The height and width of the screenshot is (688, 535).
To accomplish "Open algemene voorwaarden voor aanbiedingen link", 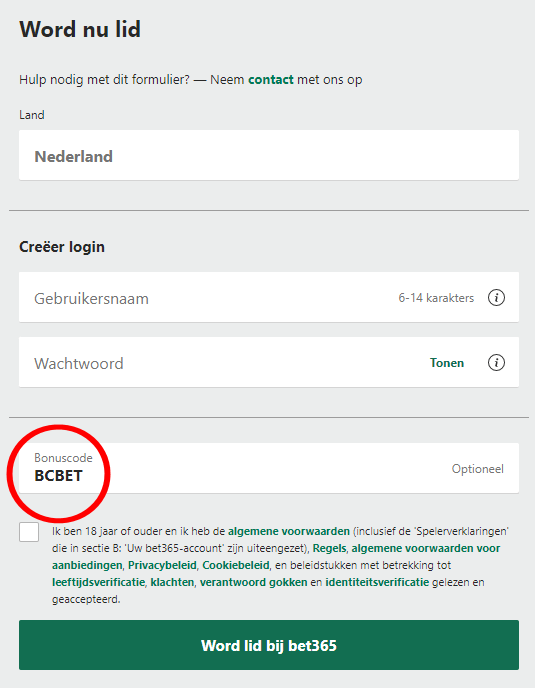I will coord(426,548).
